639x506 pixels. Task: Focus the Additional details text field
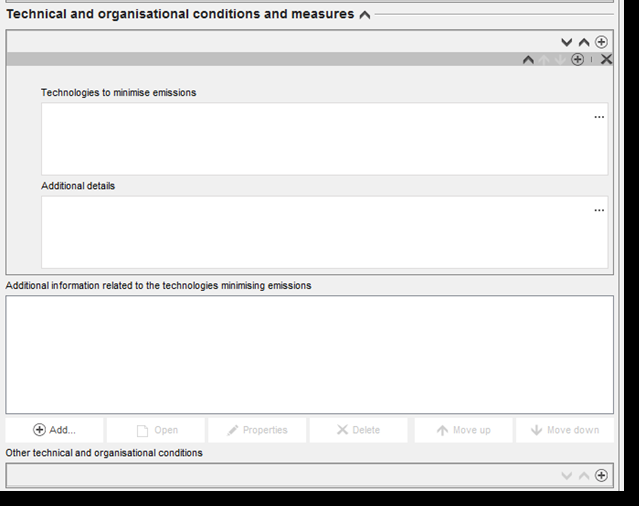[324, 232]
